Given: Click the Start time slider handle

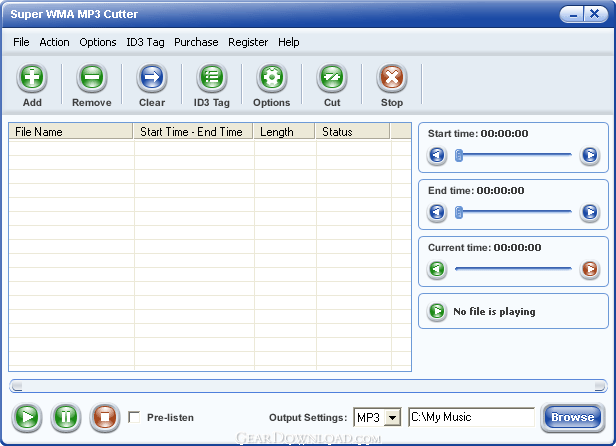Looking at the screenshot, I should point(458,156).
